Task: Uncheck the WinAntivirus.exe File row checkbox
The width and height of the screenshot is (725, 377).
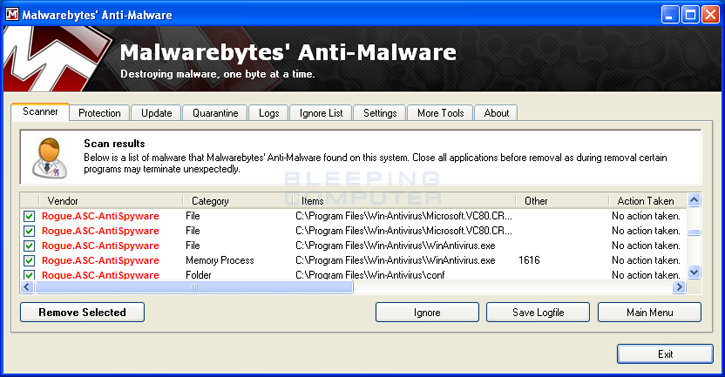Action: coord(29,246)
